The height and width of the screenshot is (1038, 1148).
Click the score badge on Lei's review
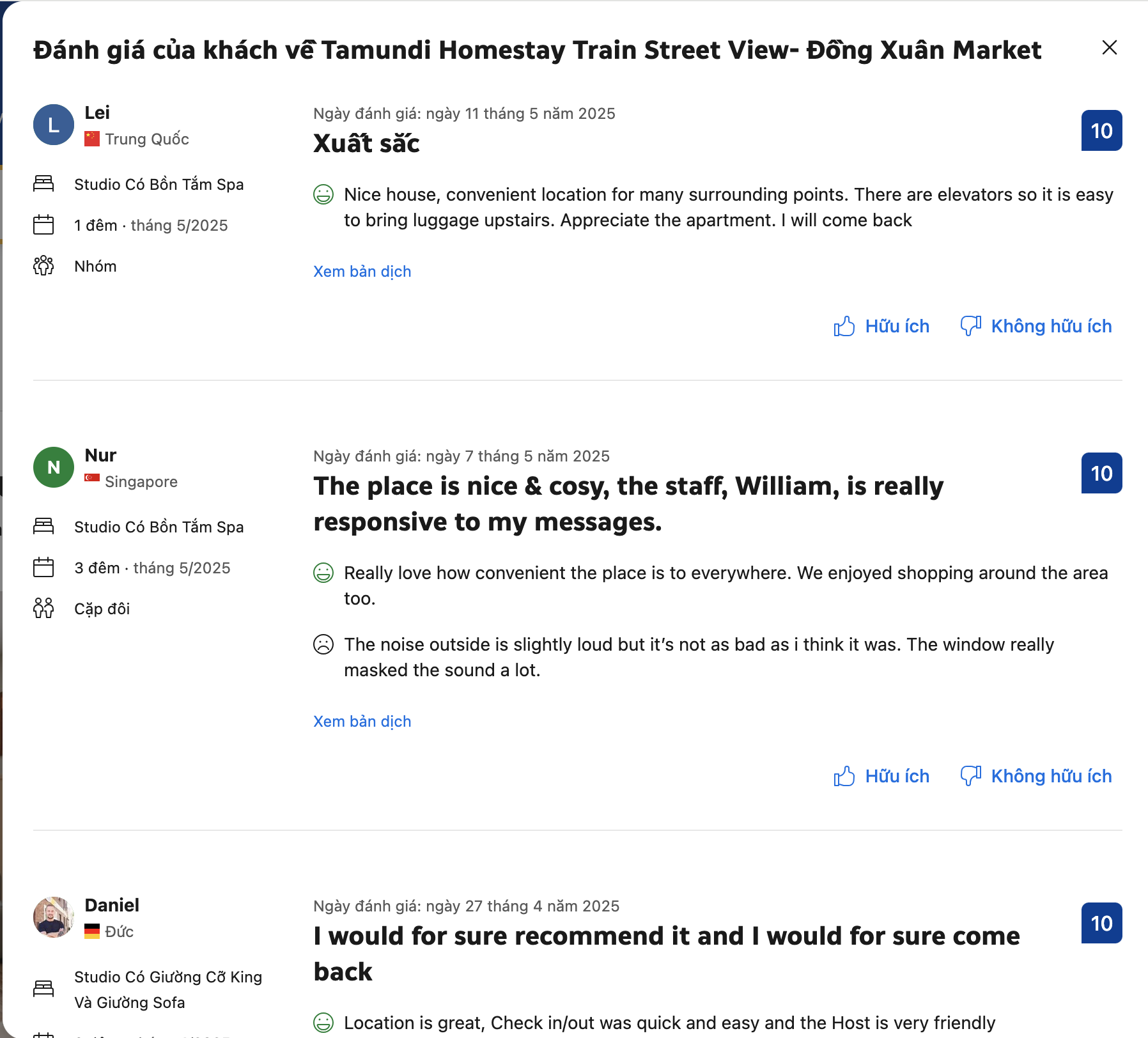(x=1101, y=131)
